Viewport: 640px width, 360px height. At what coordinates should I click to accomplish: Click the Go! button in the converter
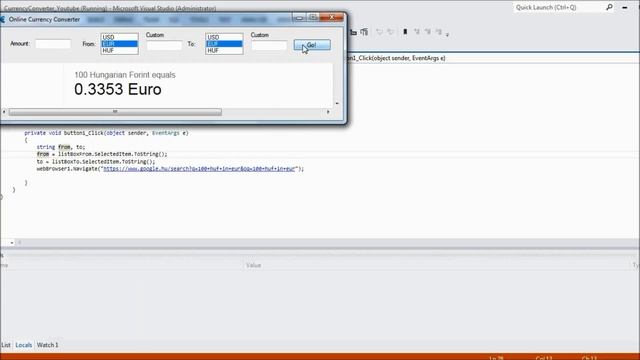pyautogui.click(x=312, y=45)
